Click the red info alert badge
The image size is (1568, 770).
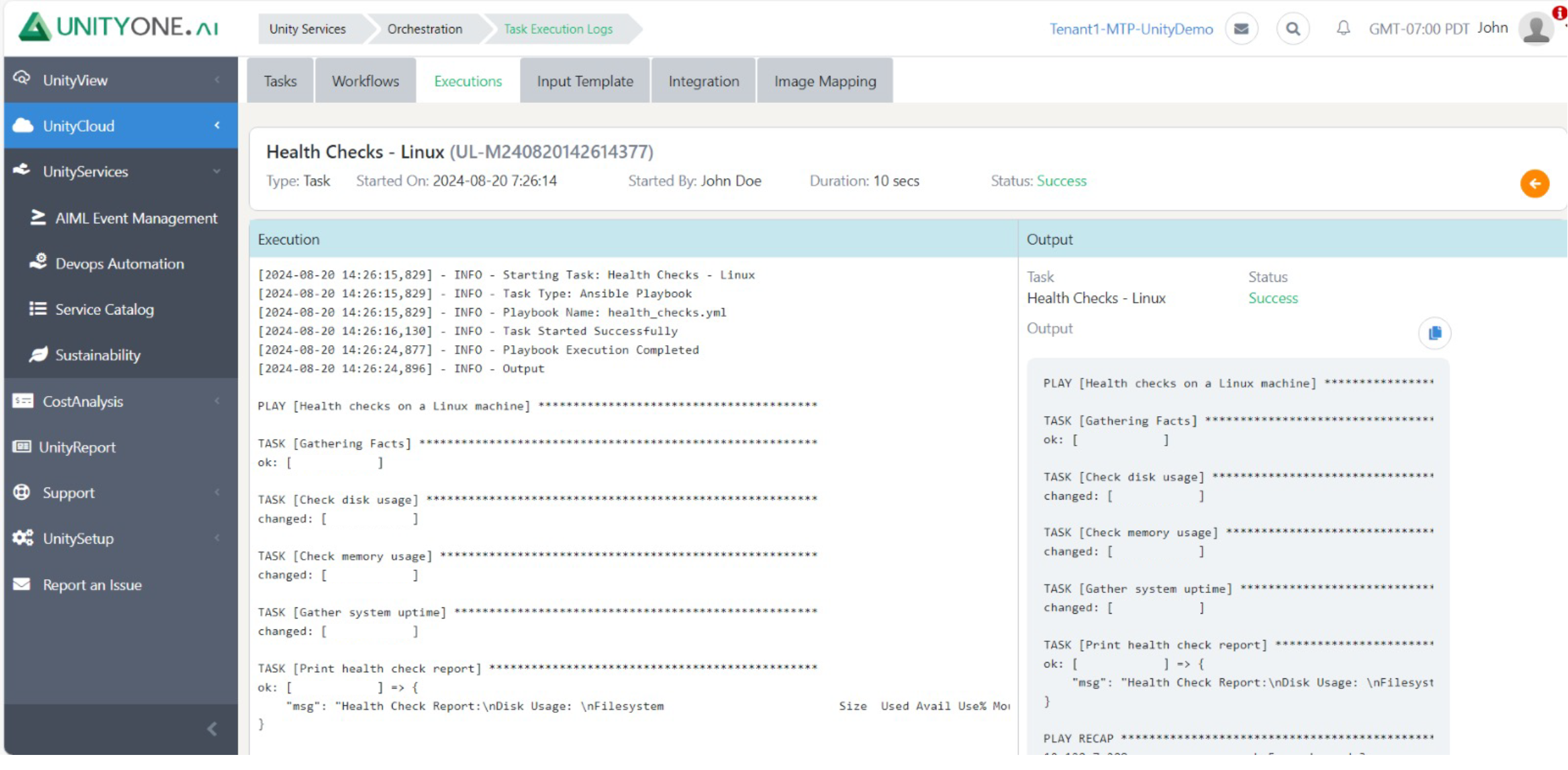coord(1559,12)
